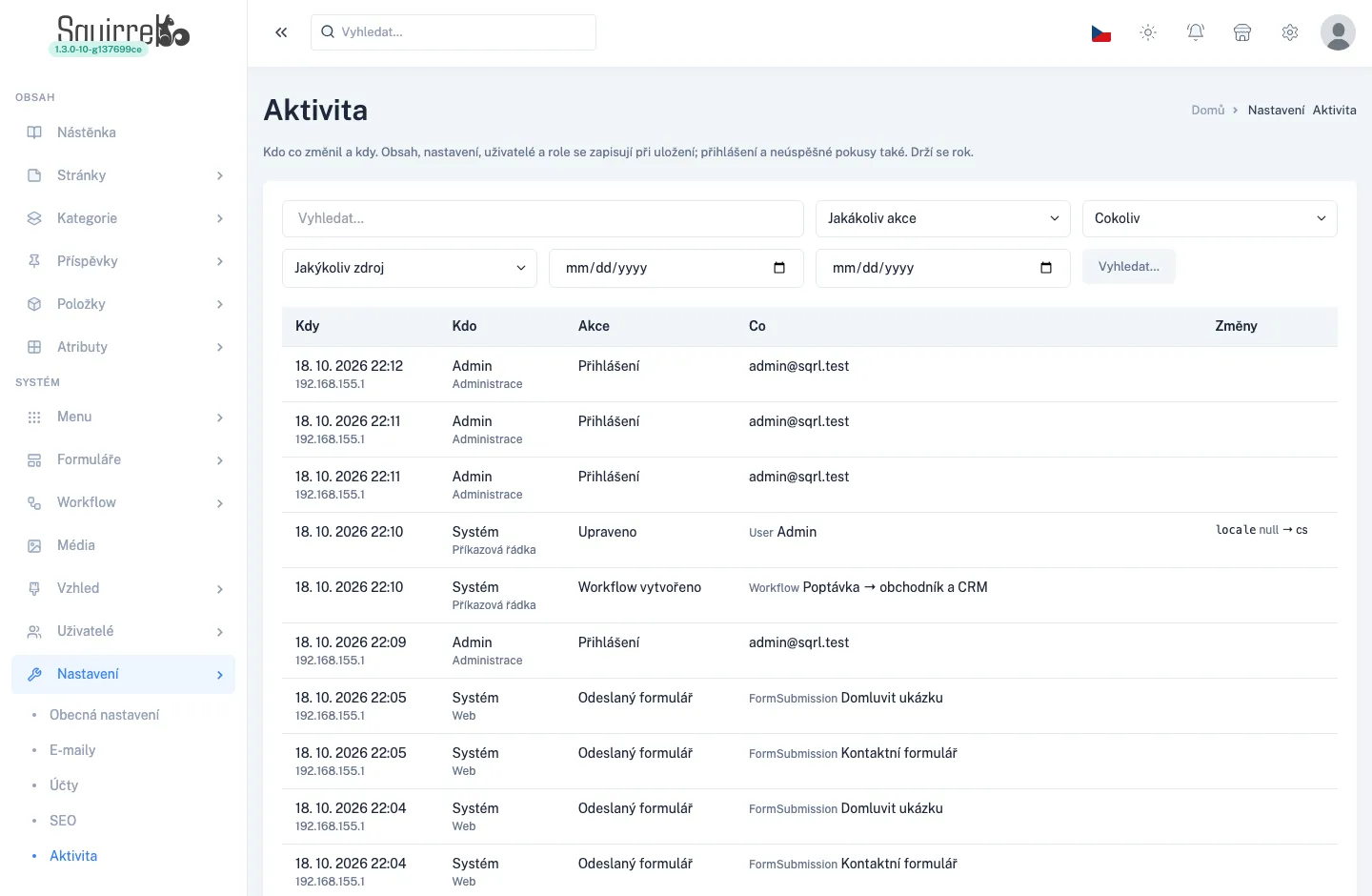Open Formuláře in the sidebar
This screenshot has height=896, width=1372.
(x=124, y=459)
